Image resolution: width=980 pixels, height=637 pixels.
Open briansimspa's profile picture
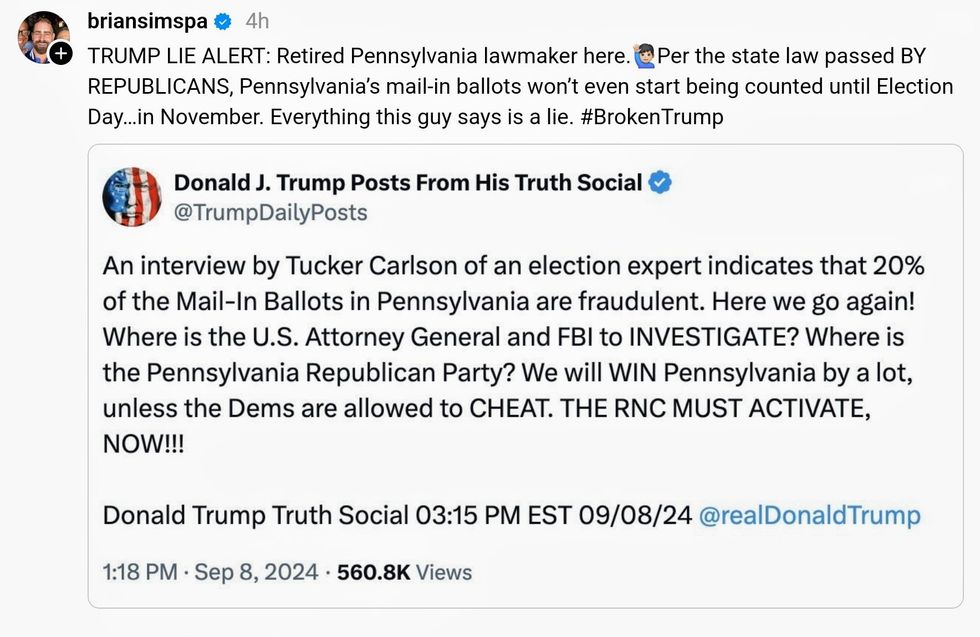click(x=40, y=35)
